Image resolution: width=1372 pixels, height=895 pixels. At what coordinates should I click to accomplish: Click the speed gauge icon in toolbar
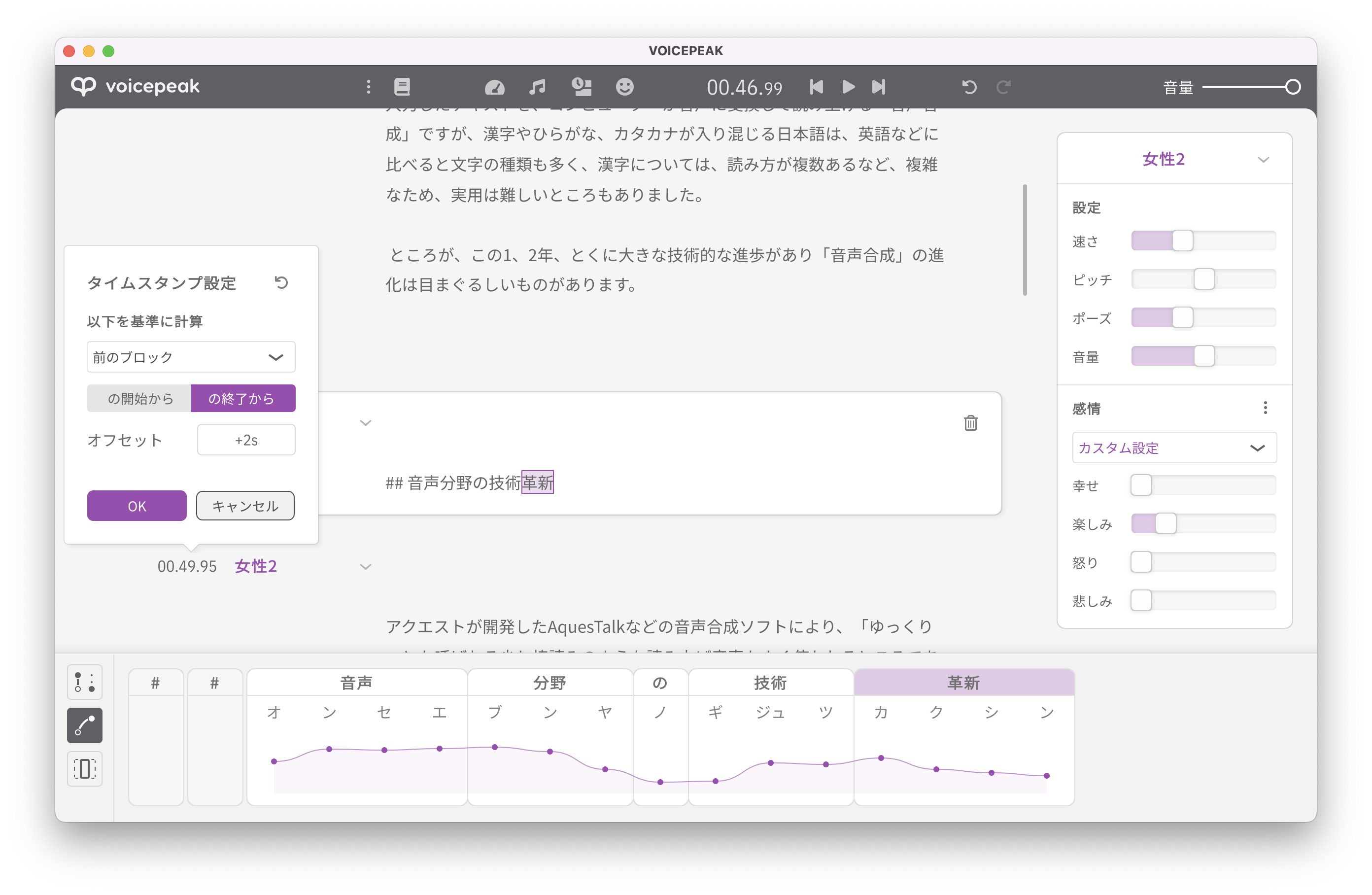(x=494, y=87)
